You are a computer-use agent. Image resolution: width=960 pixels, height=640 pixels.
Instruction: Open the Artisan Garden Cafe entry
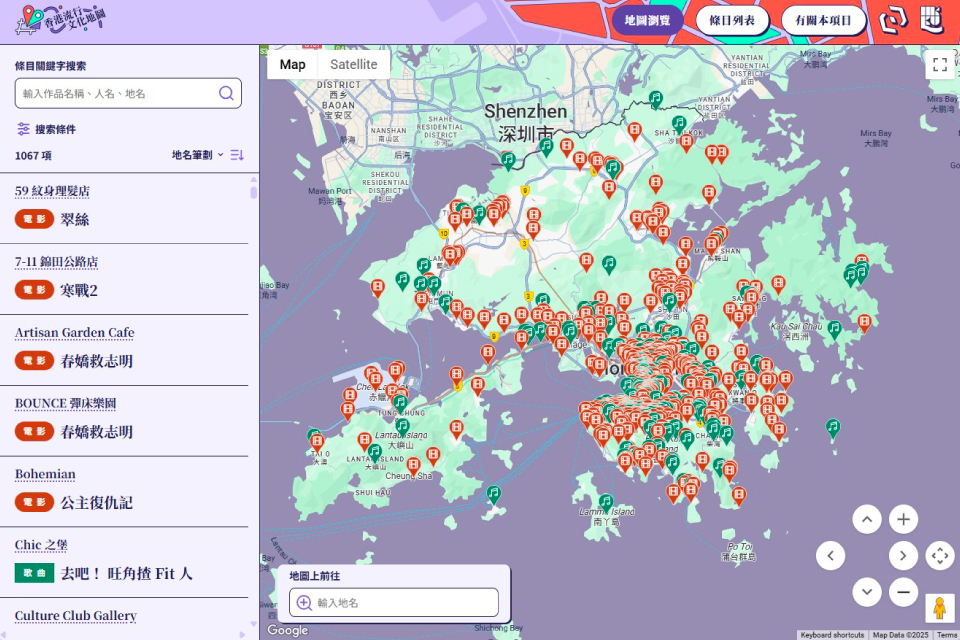click(x=75, y=333)
